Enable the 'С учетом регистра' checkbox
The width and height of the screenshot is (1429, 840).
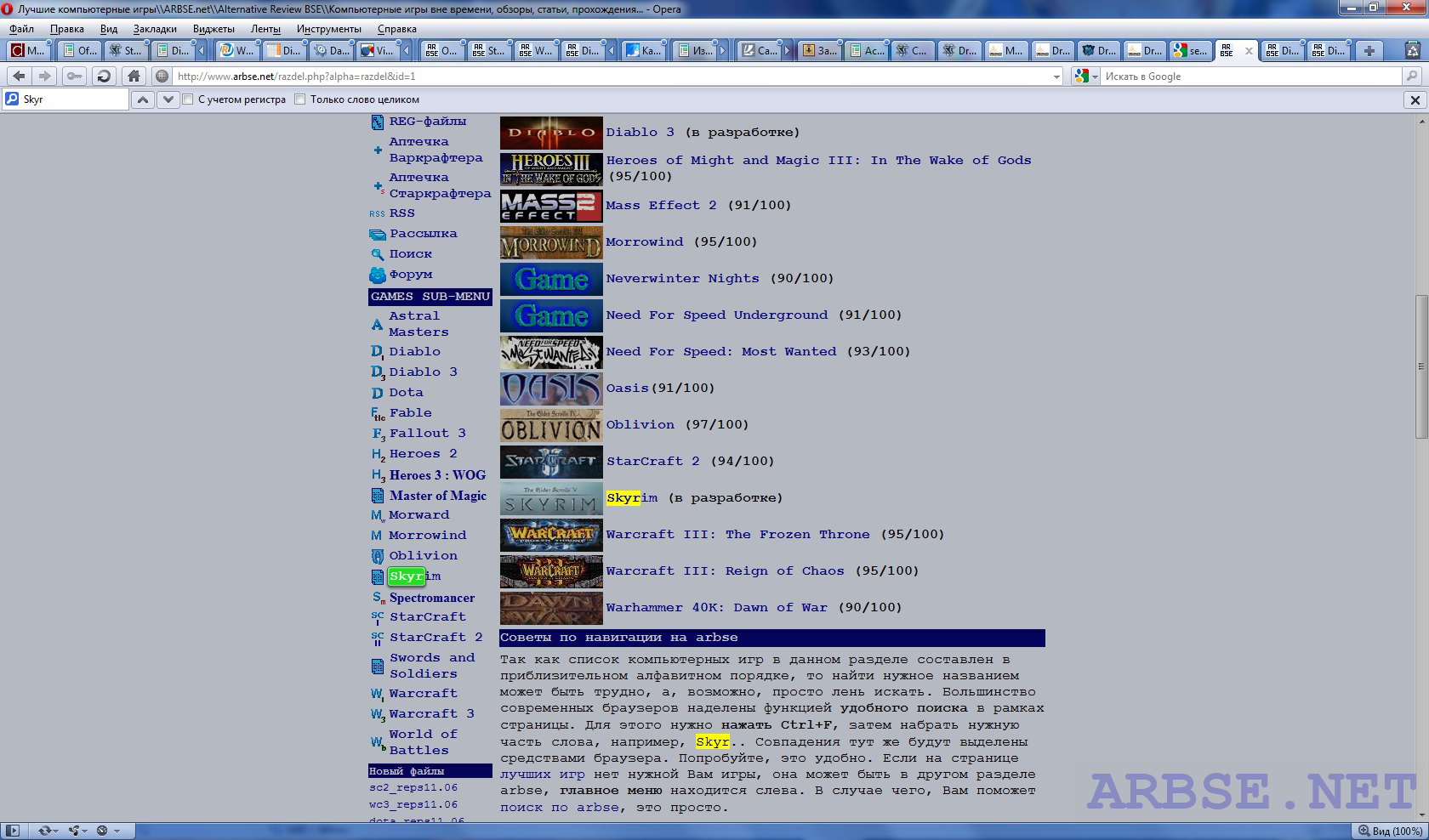coord(188,99)
